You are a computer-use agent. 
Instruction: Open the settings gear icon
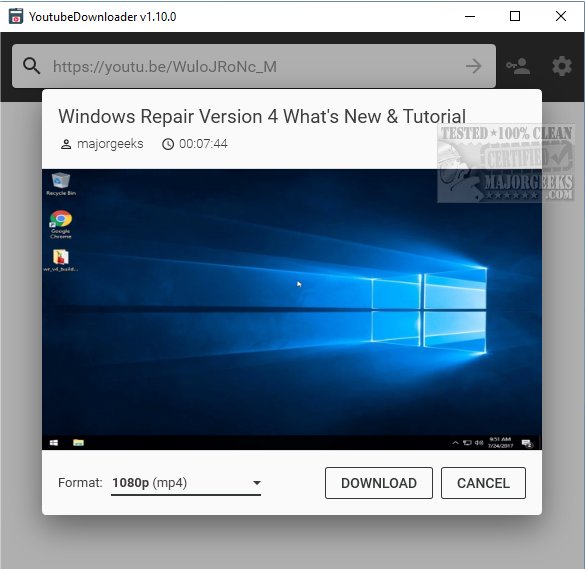(x=561, y=66)
